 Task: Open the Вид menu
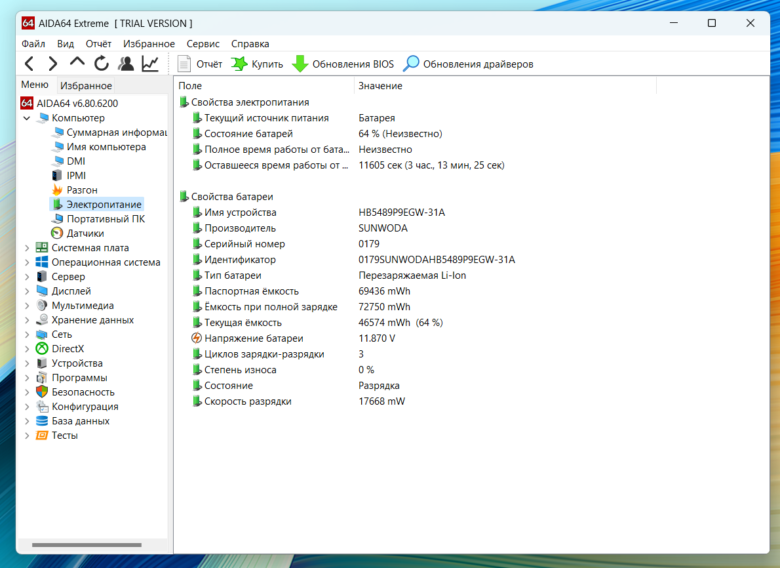tap(65, 44)
